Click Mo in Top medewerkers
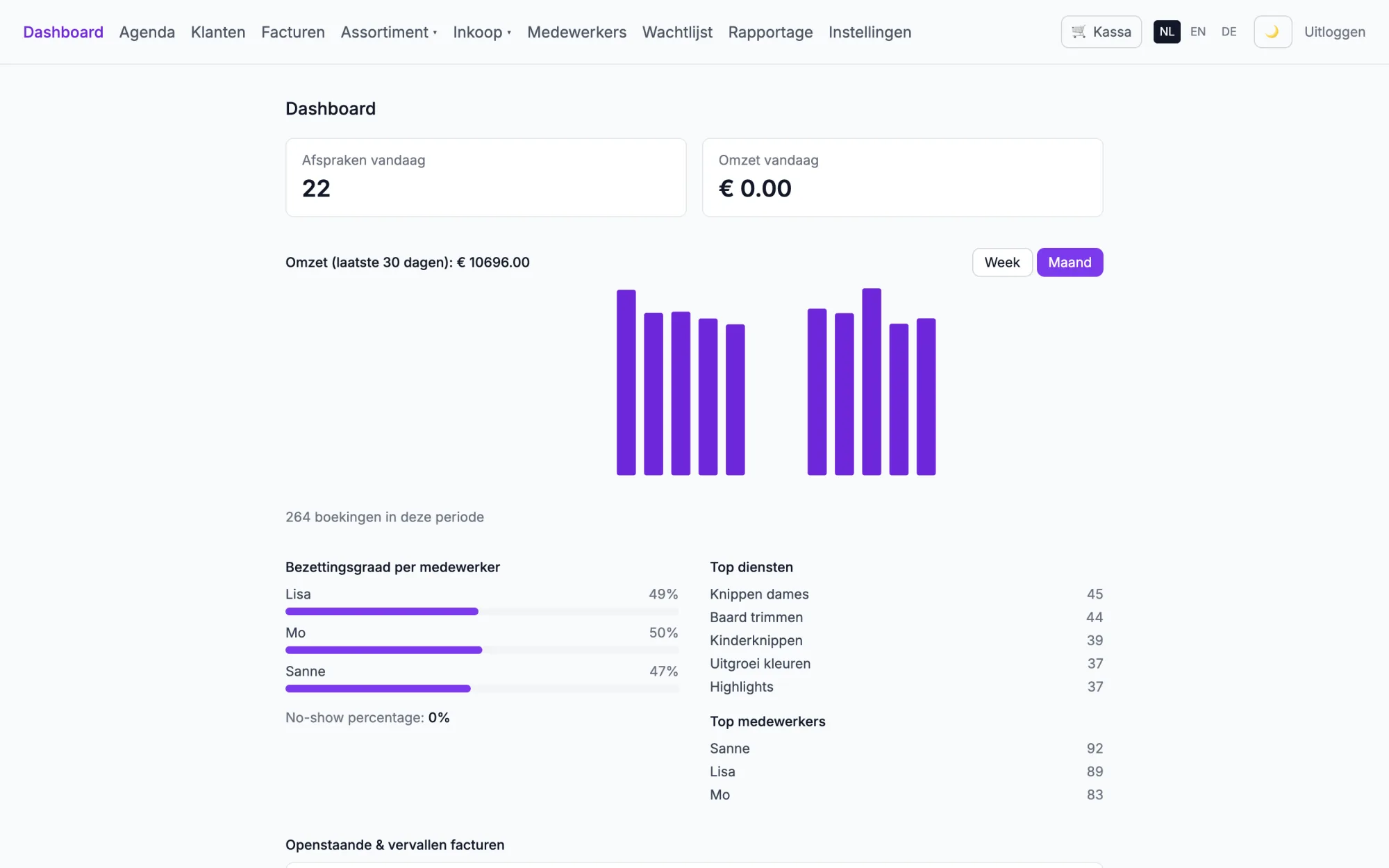1389x868 pixels. coord(906,795)
